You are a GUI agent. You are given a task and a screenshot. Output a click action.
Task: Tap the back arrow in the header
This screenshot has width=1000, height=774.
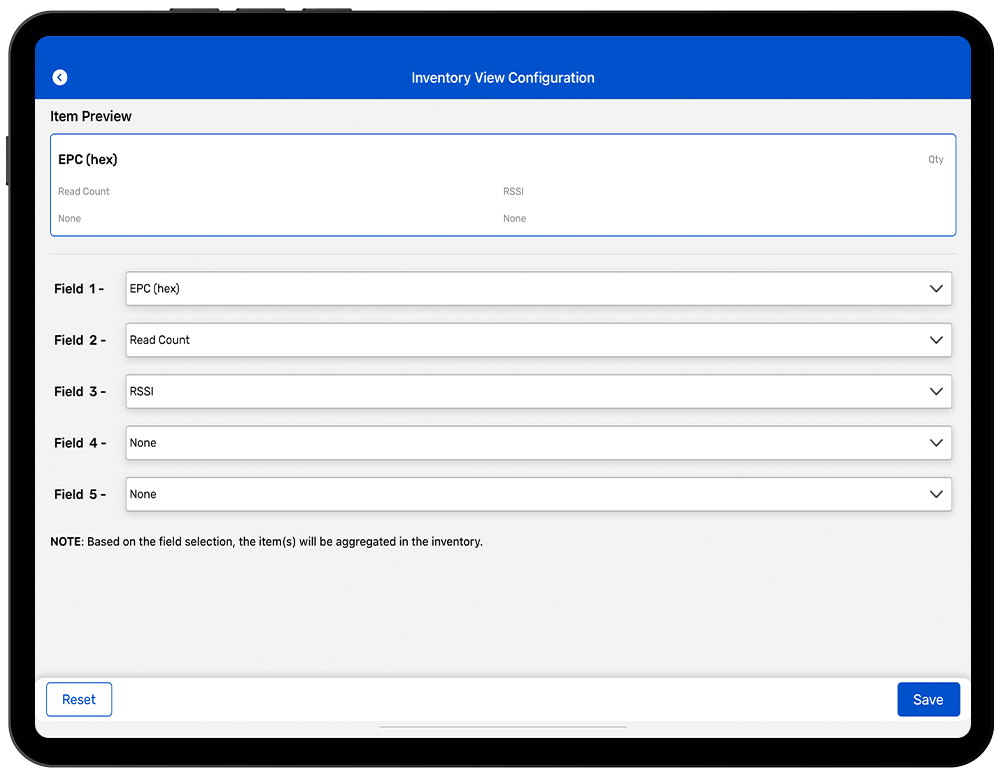[x=60, y=77]
